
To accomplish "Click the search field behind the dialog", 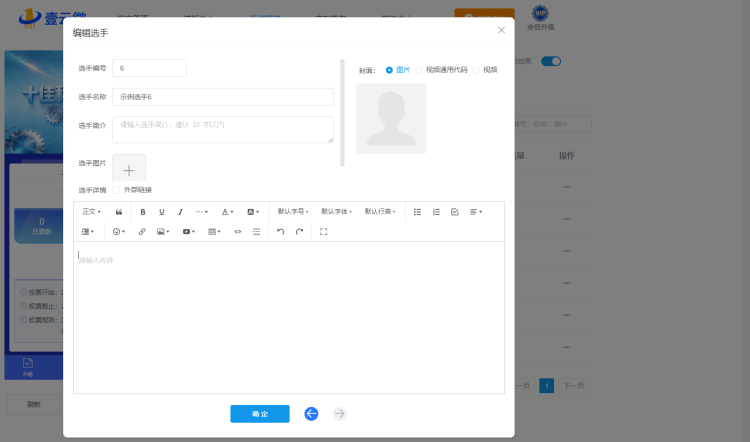I will tap(552, 124).
